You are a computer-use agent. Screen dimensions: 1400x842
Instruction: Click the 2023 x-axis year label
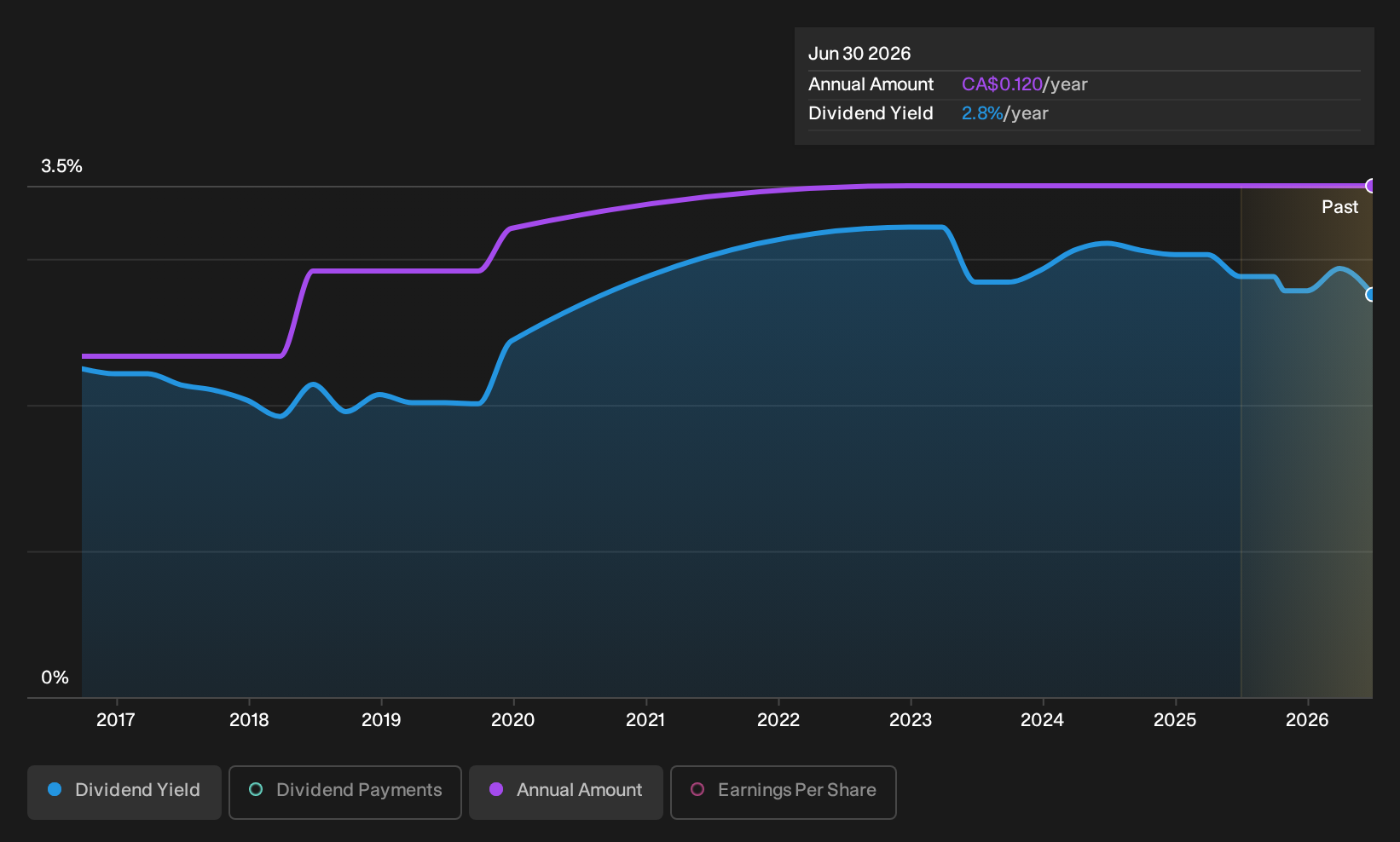tap(911, 720)
